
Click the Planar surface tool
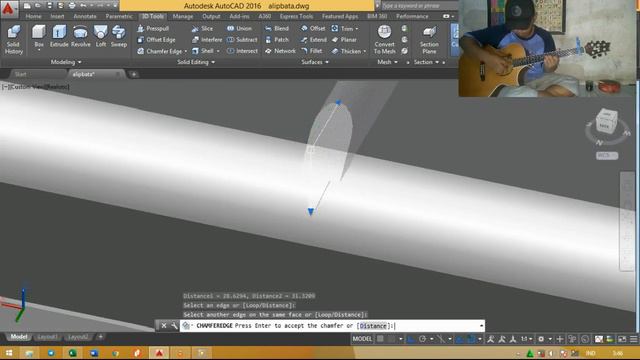pos(344,40)
